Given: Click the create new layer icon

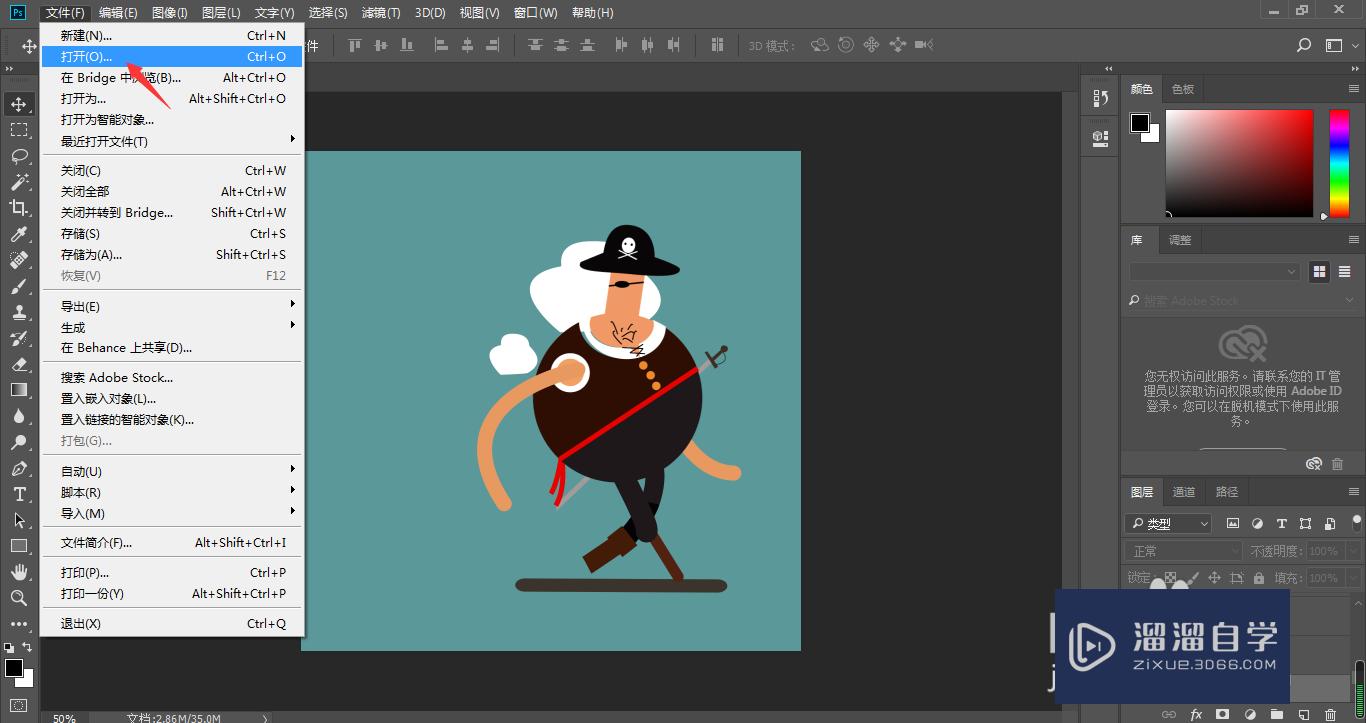Looking at the screenshot, I should [1303, 715].
